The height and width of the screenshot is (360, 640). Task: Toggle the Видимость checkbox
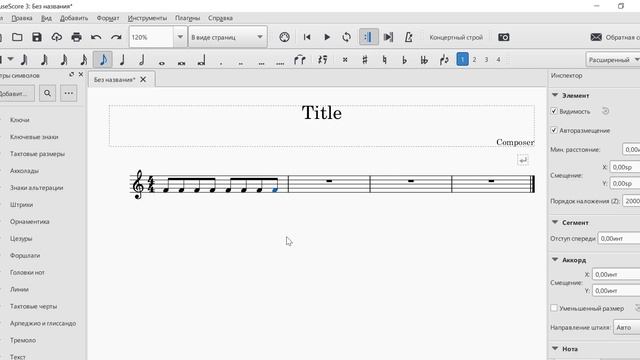pos(554,111)
